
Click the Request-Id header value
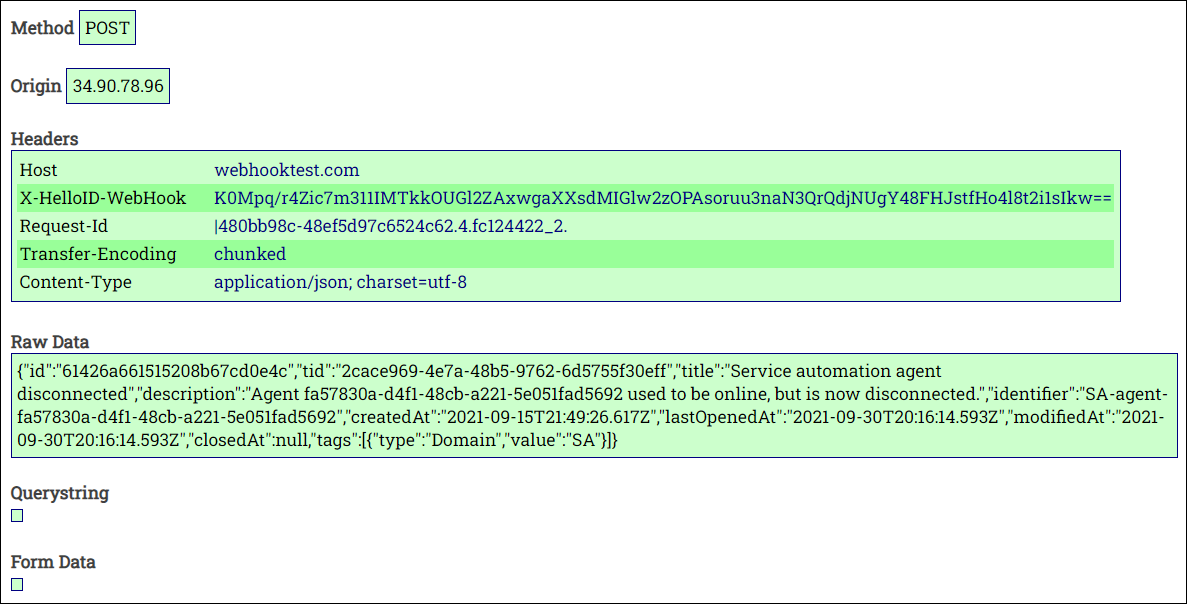[391, 226]
